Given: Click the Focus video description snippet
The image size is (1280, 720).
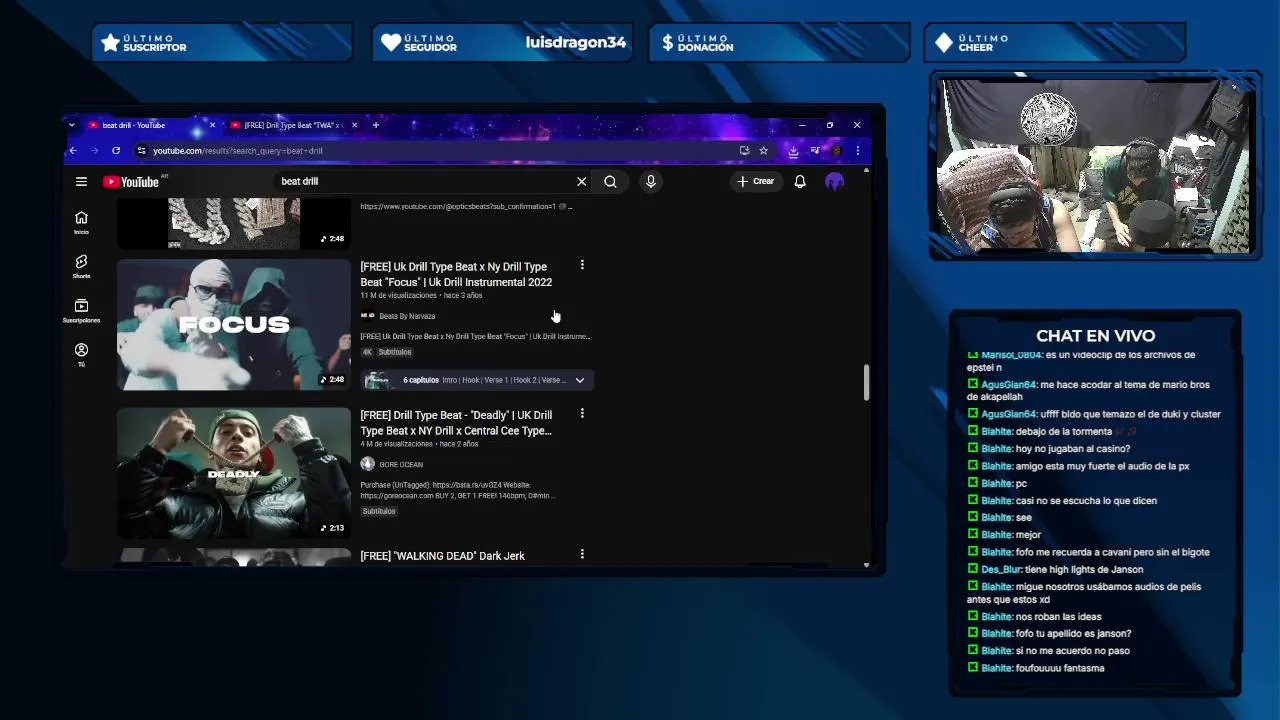Looking at the screenshot, I should (475, 336).
